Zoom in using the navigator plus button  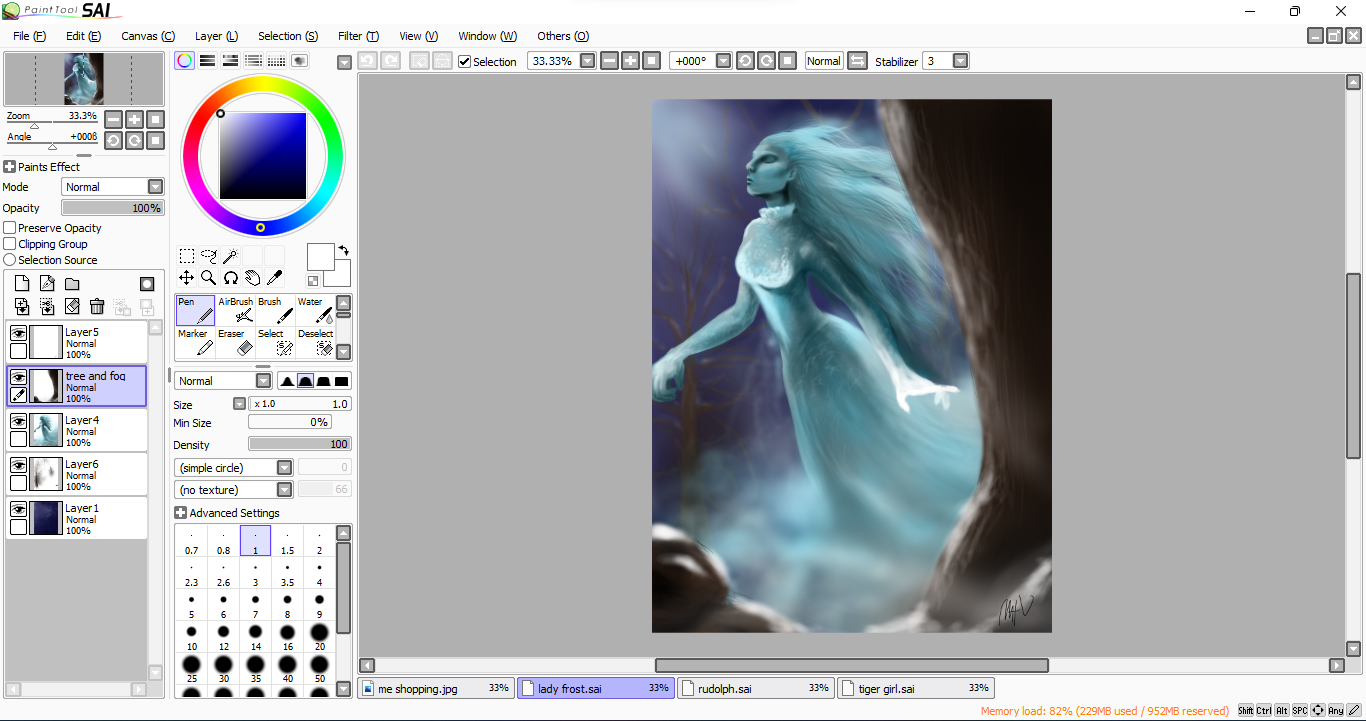135,119
